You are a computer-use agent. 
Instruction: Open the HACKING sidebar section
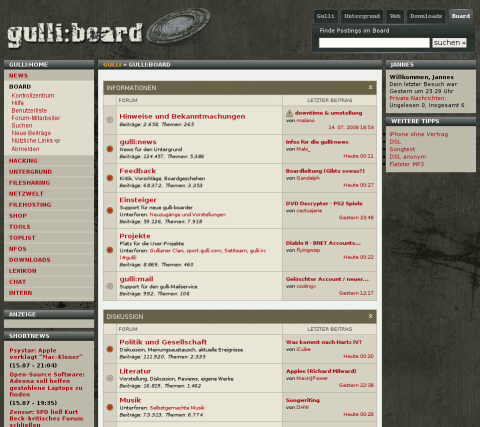pyautogui.click(x=23, y=161)
